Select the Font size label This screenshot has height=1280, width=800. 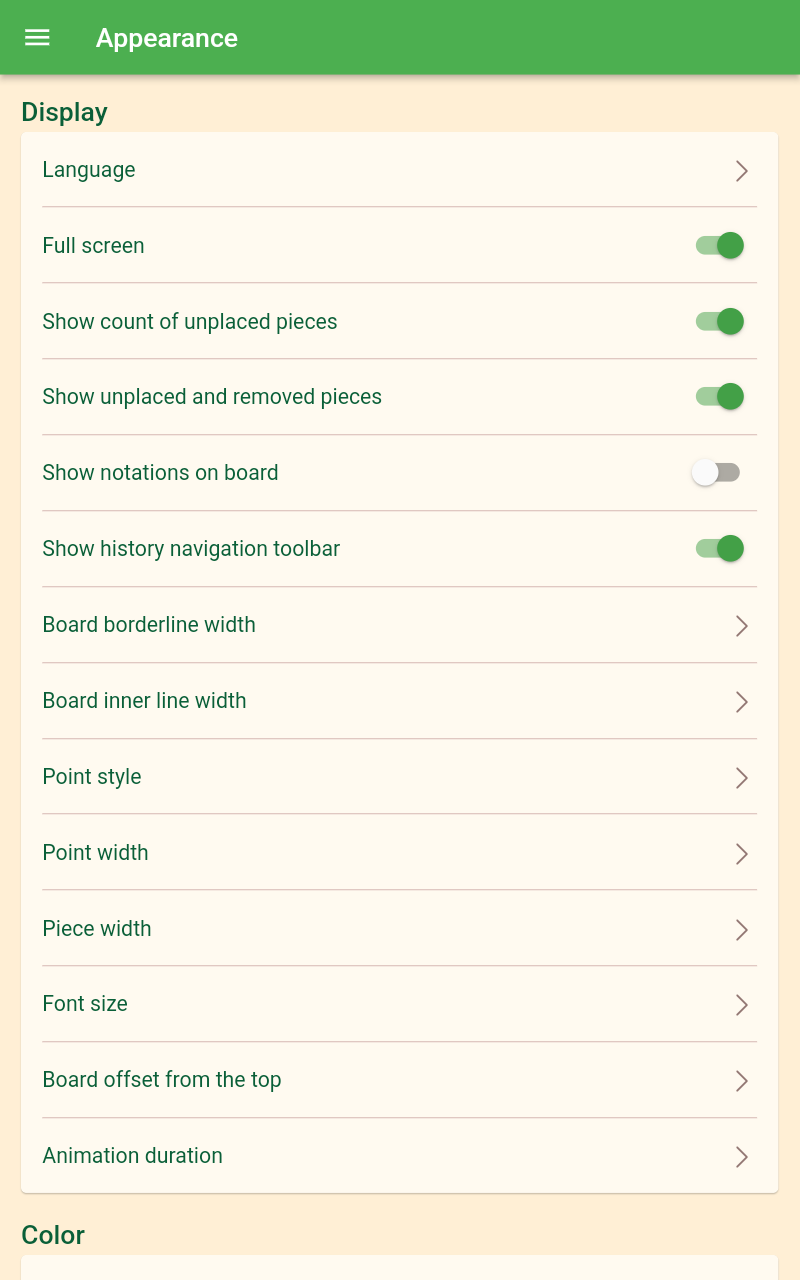point(85,1004)
